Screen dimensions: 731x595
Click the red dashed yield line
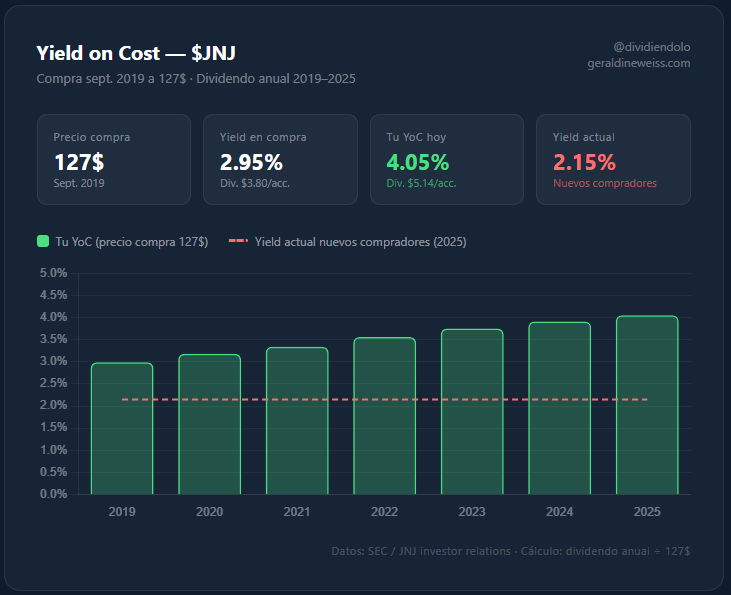385,400
